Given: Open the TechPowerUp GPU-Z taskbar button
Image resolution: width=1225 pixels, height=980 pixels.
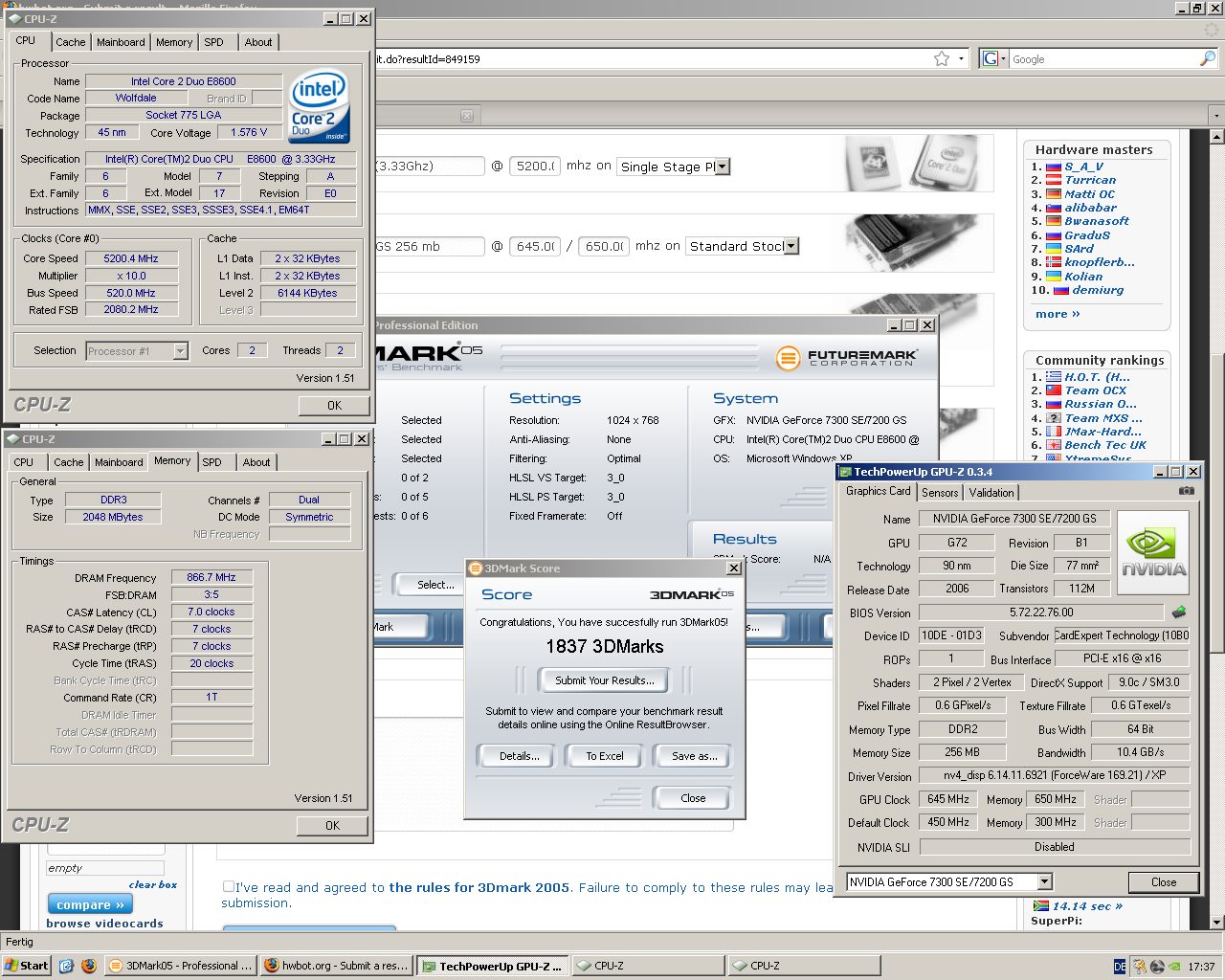Looking at the screenshot, I should [492, 966].
